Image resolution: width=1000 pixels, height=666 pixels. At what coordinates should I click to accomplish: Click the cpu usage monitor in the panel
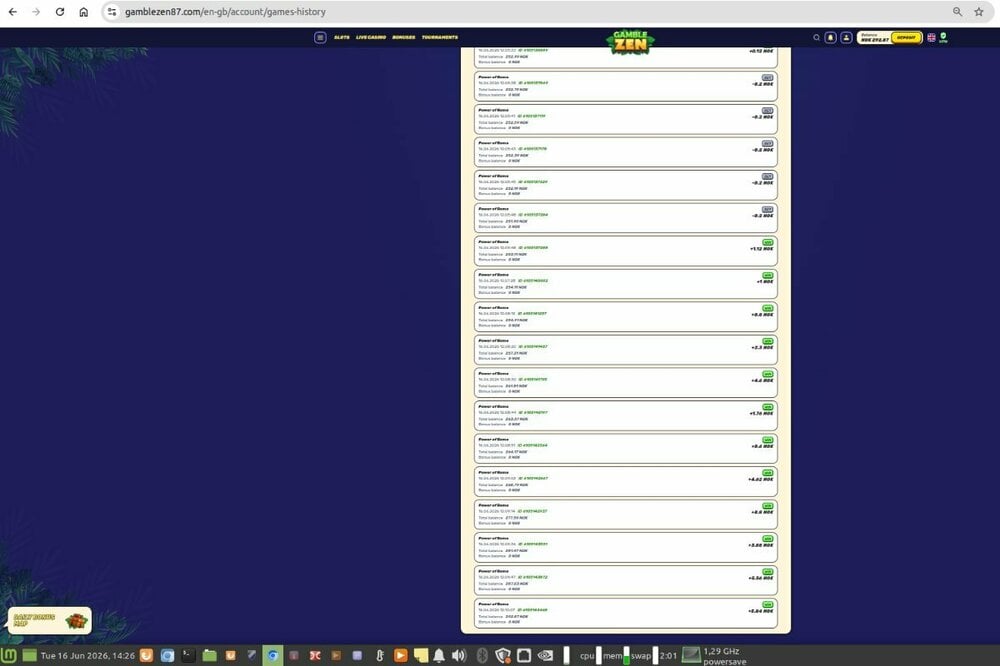(x=591, y=655)
